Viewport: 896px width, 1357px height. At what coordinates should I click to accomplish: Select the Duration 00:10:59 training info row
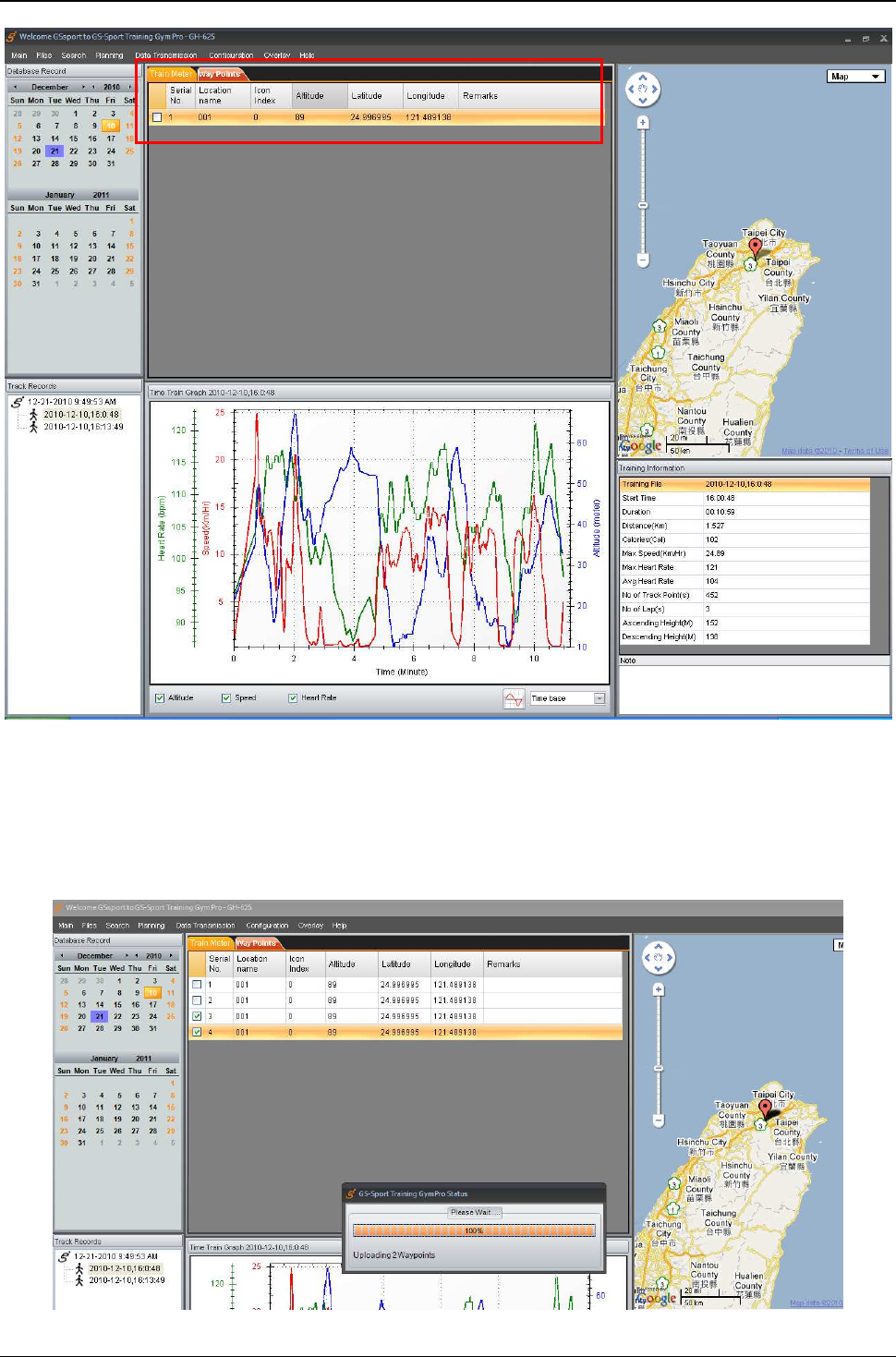click(745, 512)
